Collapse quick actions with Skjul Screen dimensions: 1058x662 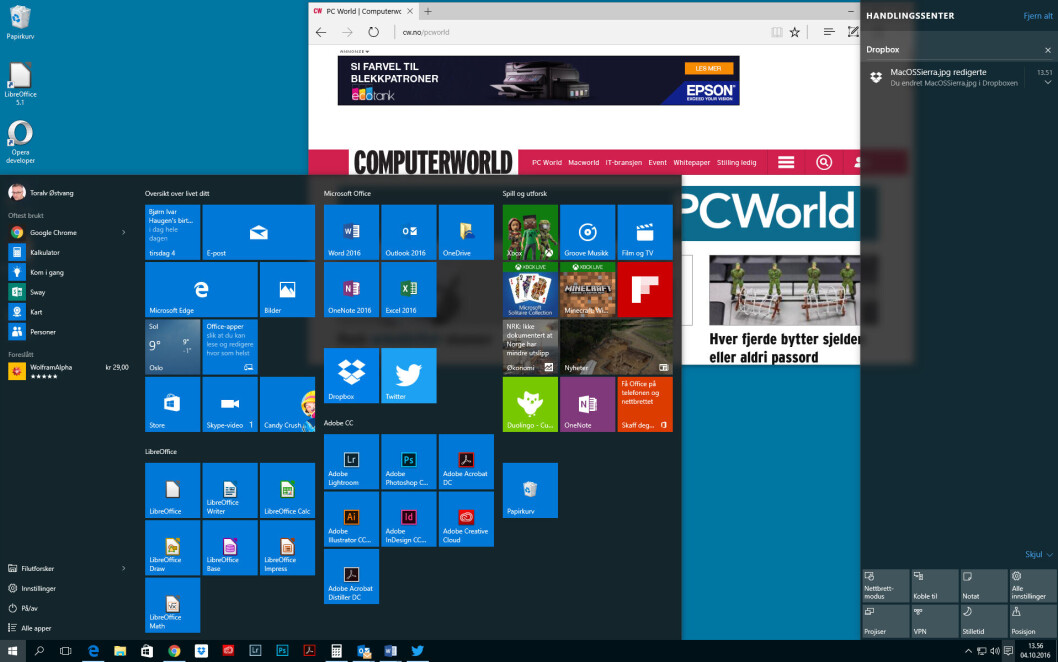tap(1038, 554)
